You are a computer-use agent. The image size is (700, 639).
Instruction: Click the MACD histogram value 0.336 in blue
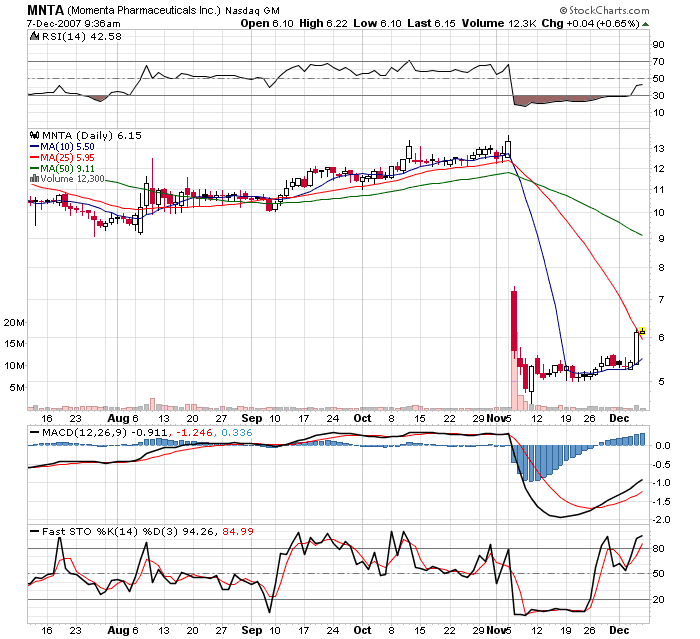click(x=237, y=433)
